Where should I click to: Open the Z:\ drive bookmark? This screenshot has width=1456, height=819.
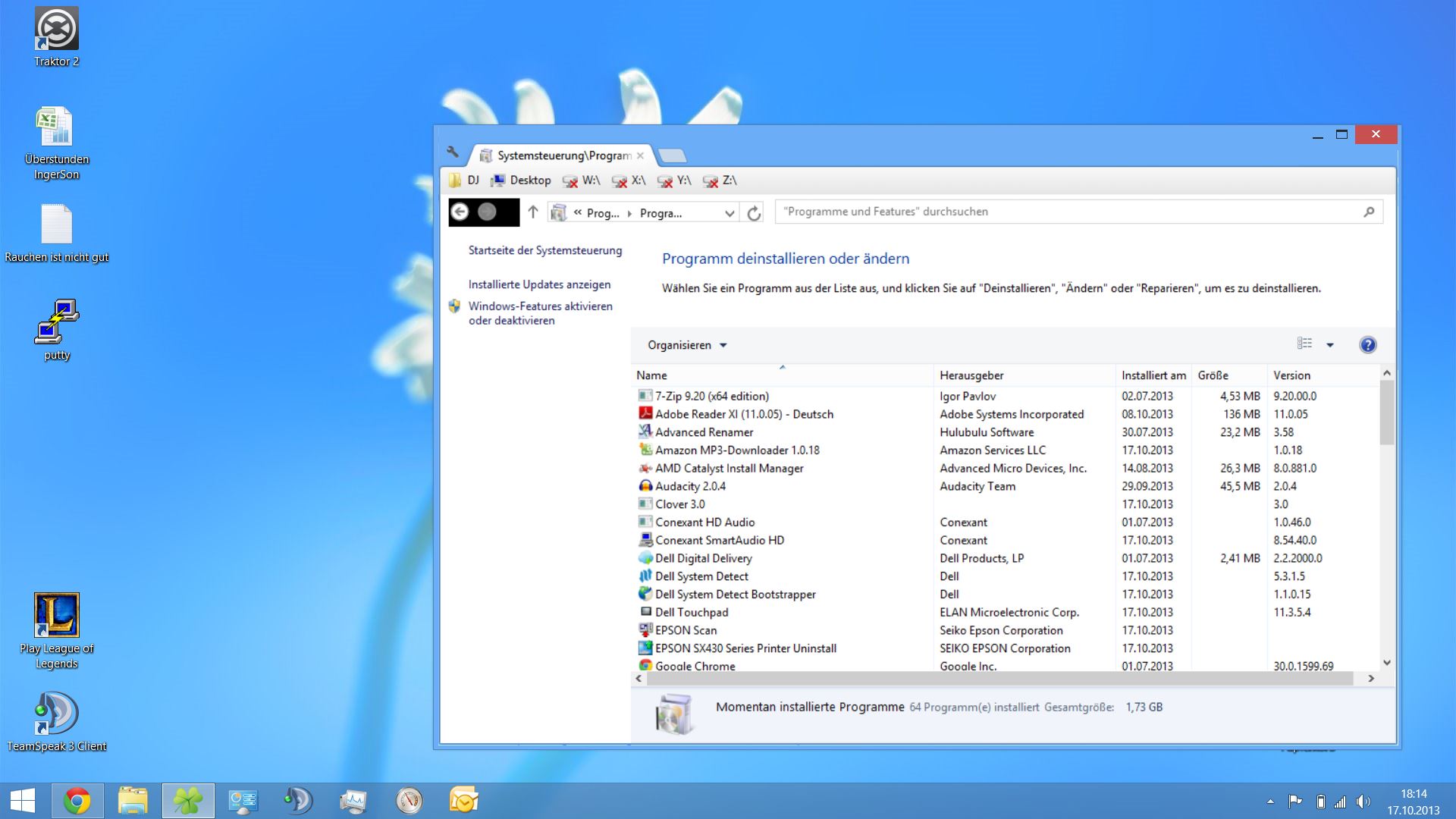click(720, 180)
